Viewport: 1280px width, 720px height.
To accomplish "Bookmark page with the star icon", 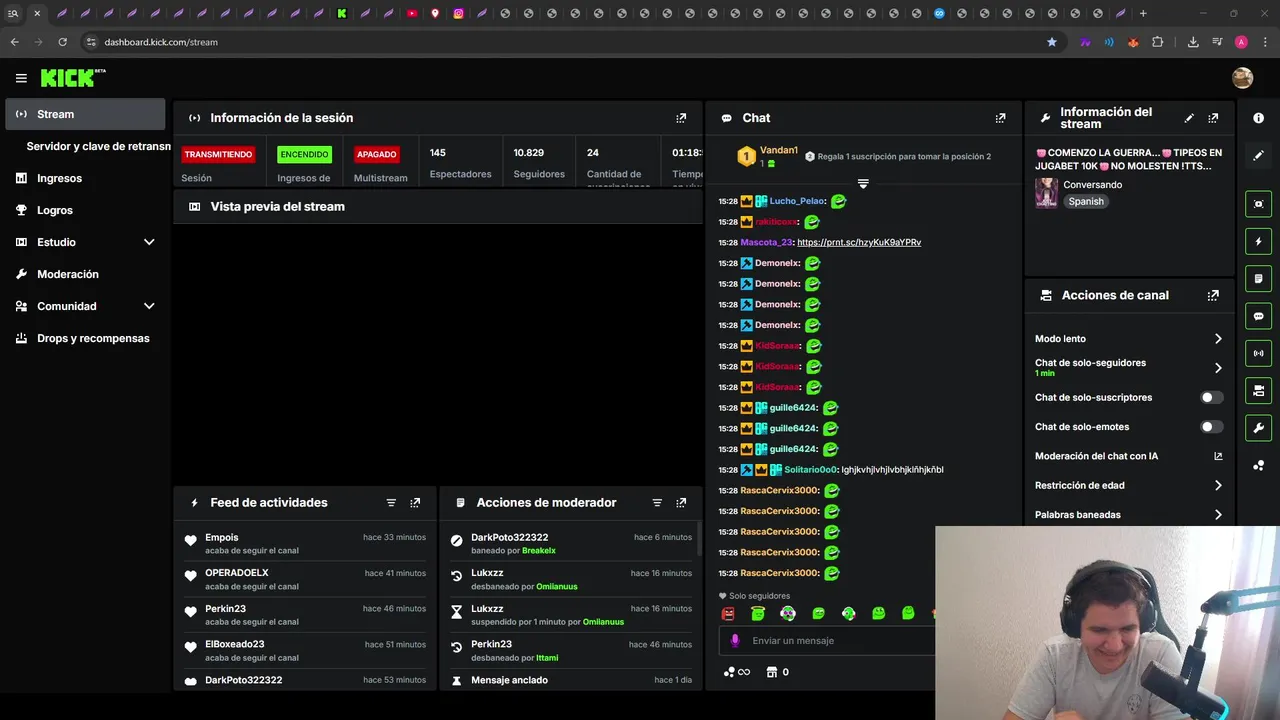I will 1051,42.
